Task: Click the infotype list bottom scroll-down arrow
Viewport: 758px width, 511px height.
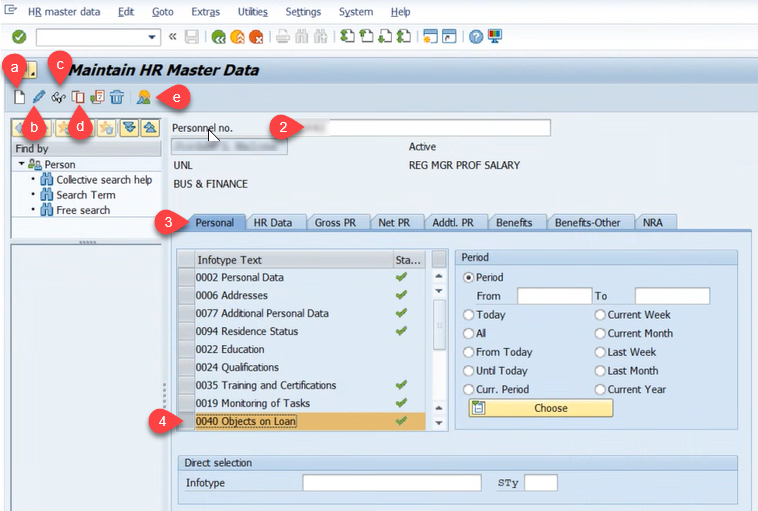Action: click(439, 423)
